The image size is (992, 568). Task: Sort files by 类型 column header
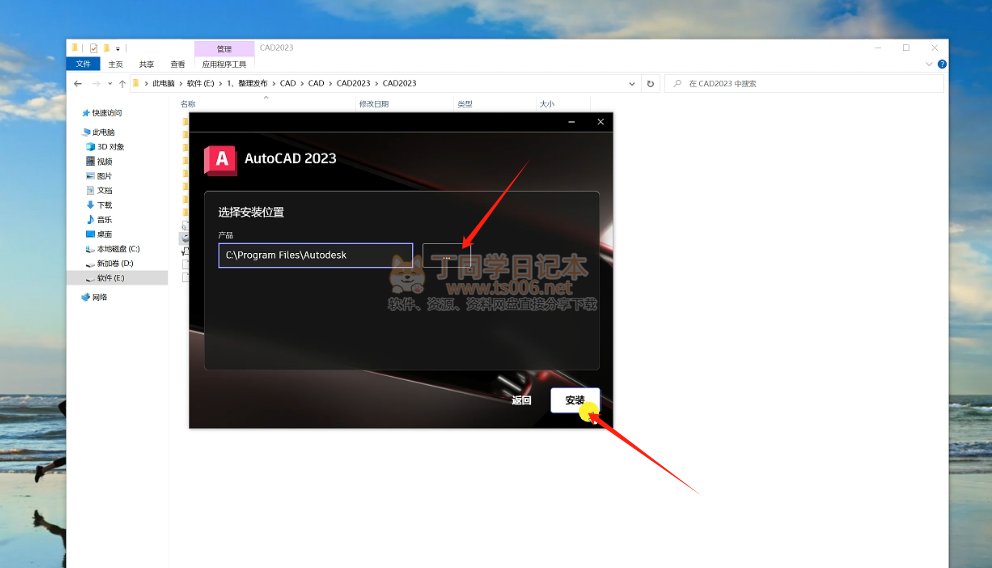click(464, 104)
